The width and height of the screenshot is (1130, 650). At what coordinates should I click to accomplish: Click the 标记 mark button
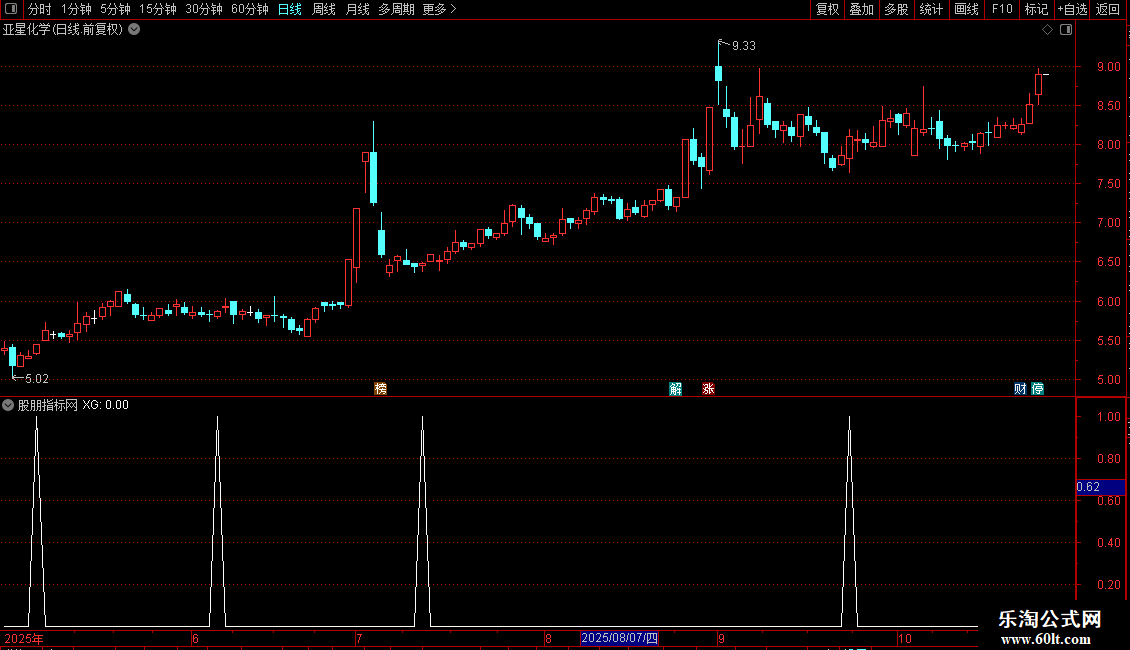pyautogui.click(x=1036, y=9)
